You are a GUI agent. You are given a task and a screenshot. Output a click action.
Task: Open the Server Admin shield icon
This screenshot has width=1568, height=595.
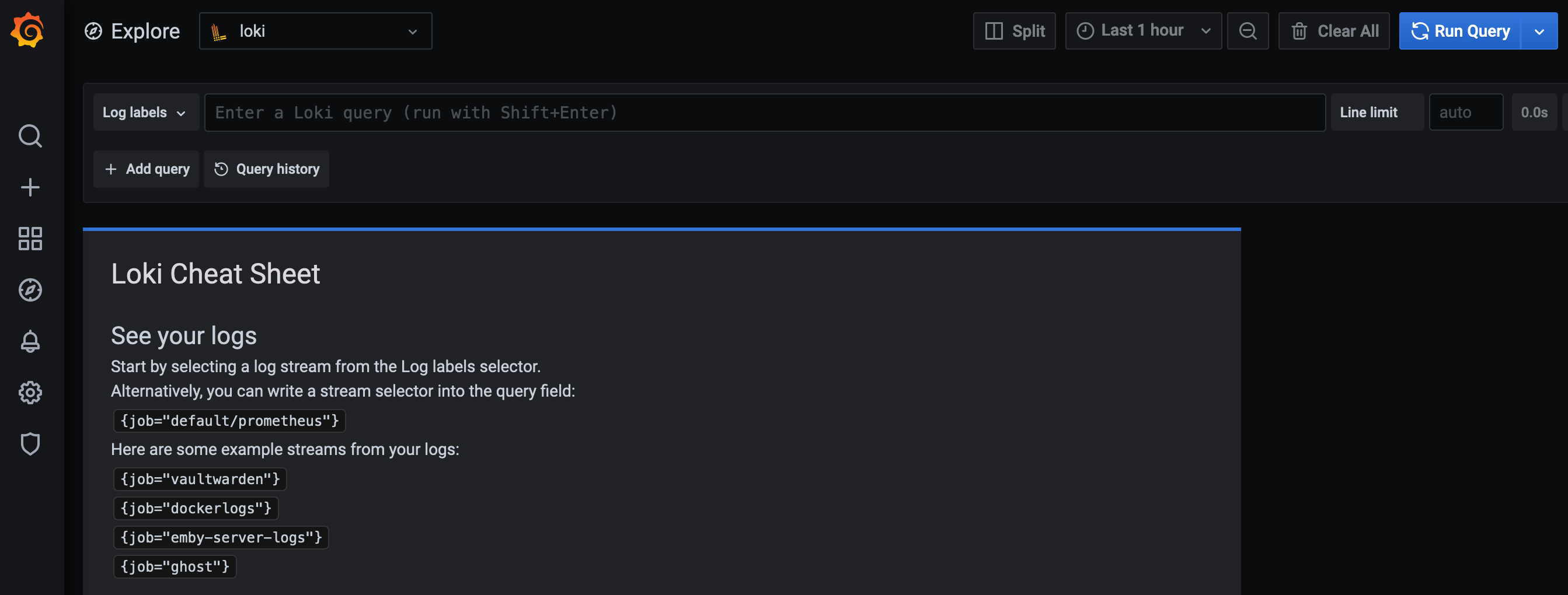click(29, 443)
